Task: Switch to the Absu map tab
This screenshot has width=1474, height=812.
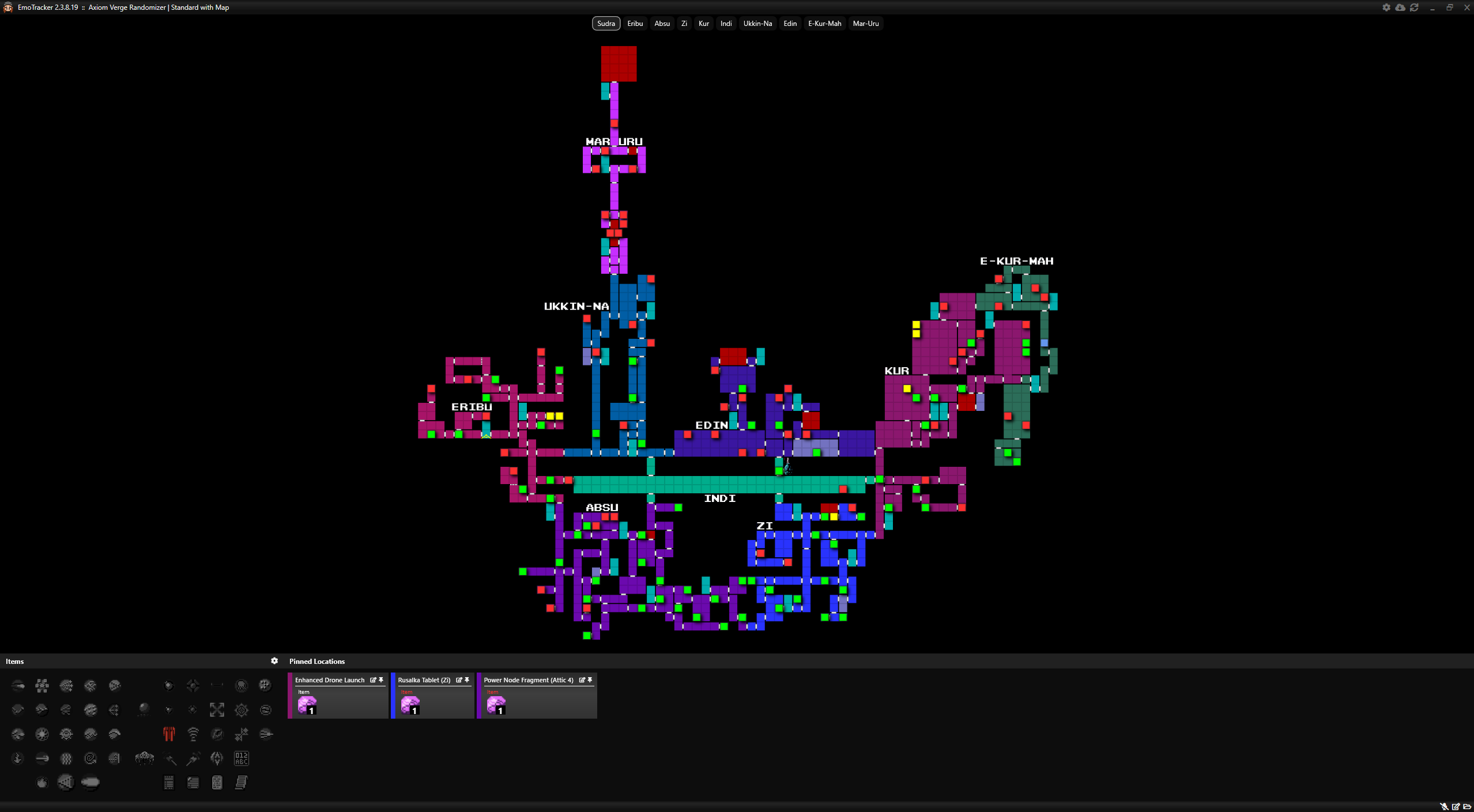Action: click(662, 24)
